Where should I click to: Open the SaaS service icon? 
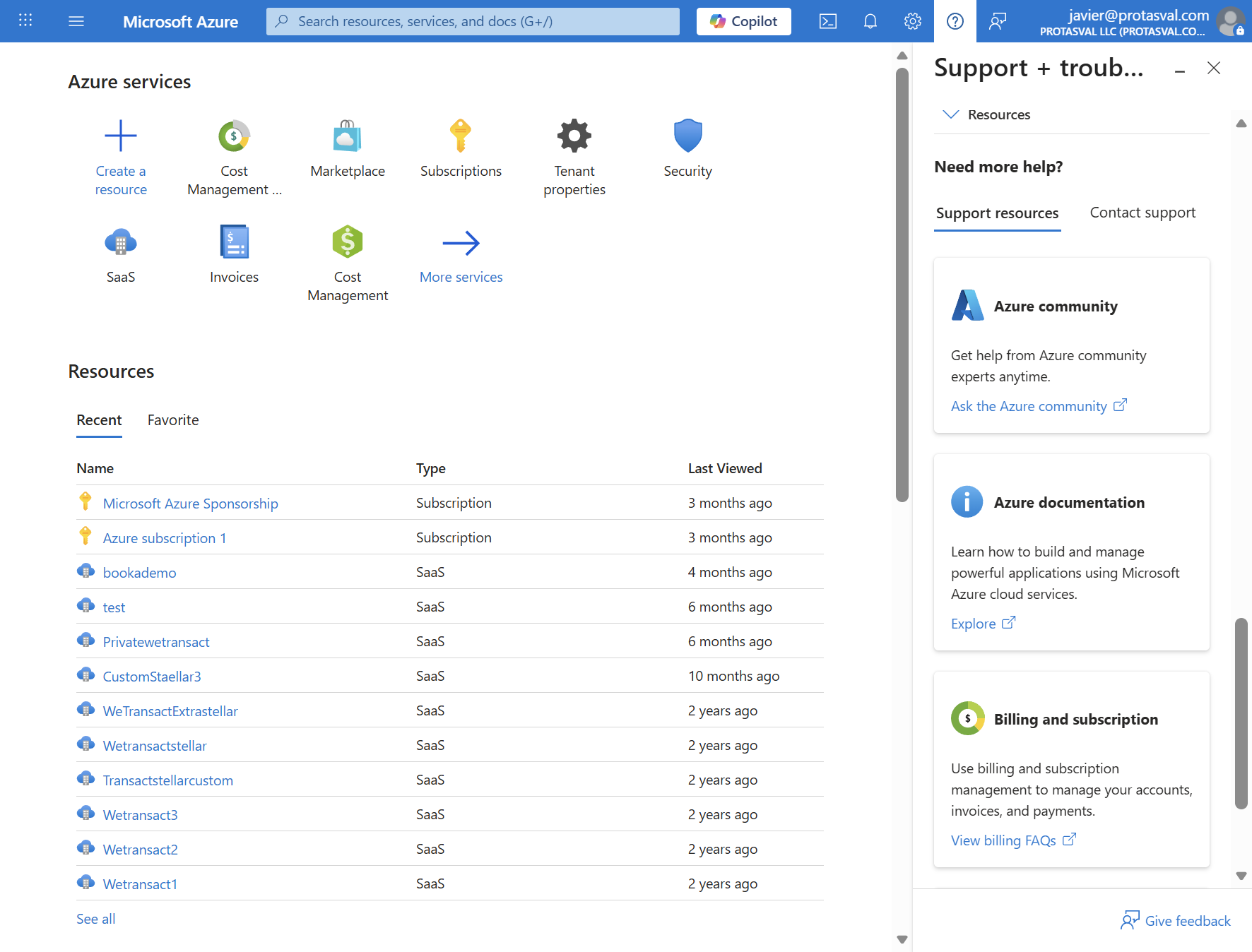tap(121, 242)
